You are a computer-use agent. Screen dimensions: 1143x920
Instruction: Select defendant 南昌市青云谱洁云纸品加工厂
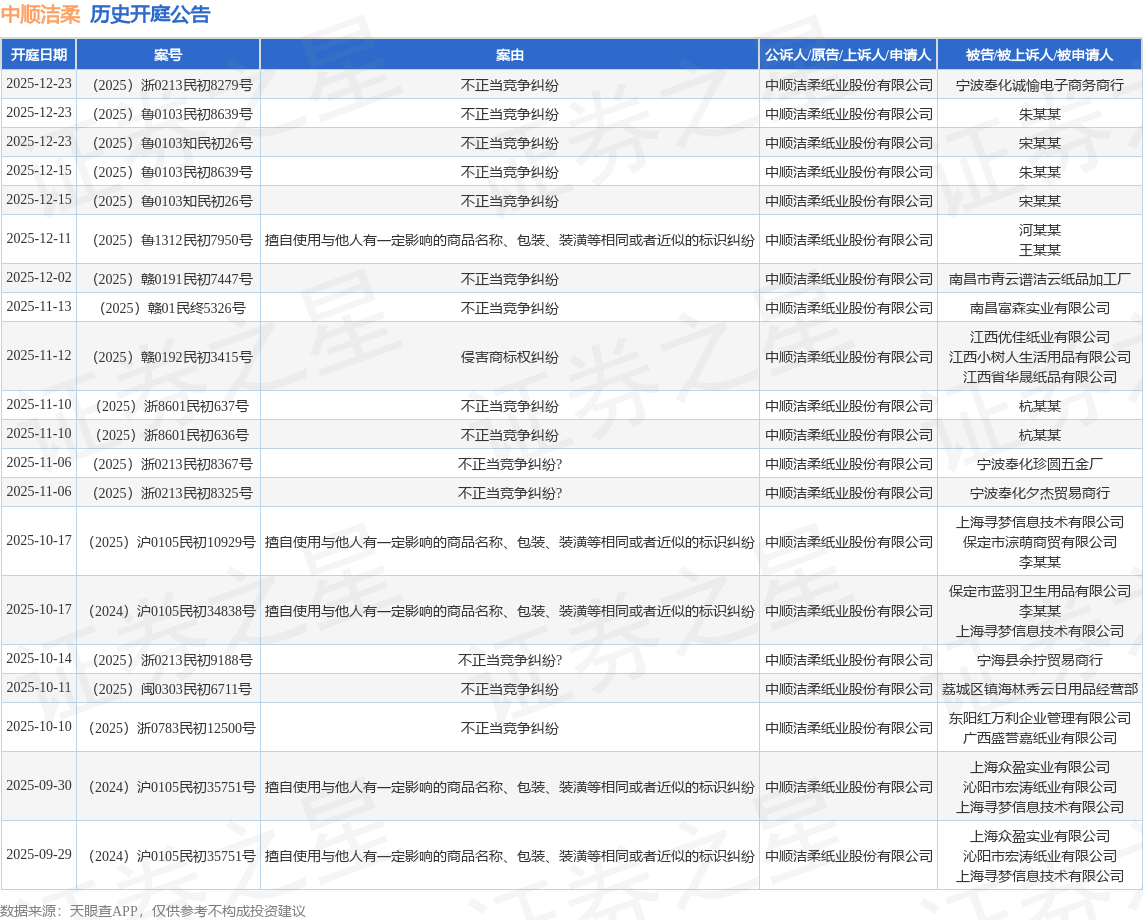tap(1039, 279)
